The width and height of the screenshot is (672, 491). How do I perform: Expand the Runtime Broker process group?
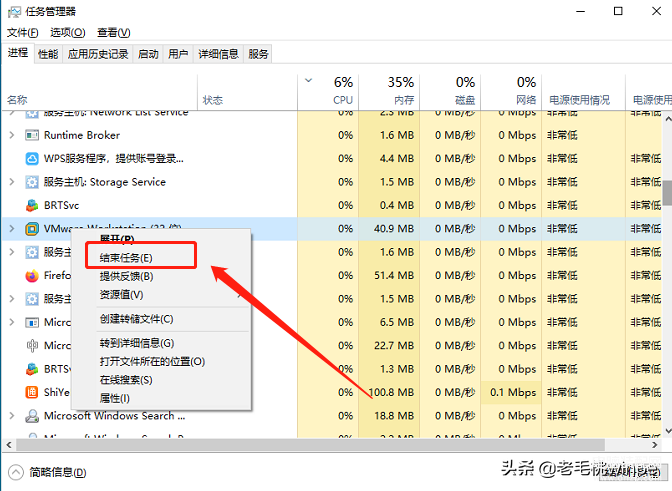[x=12, y=135]
